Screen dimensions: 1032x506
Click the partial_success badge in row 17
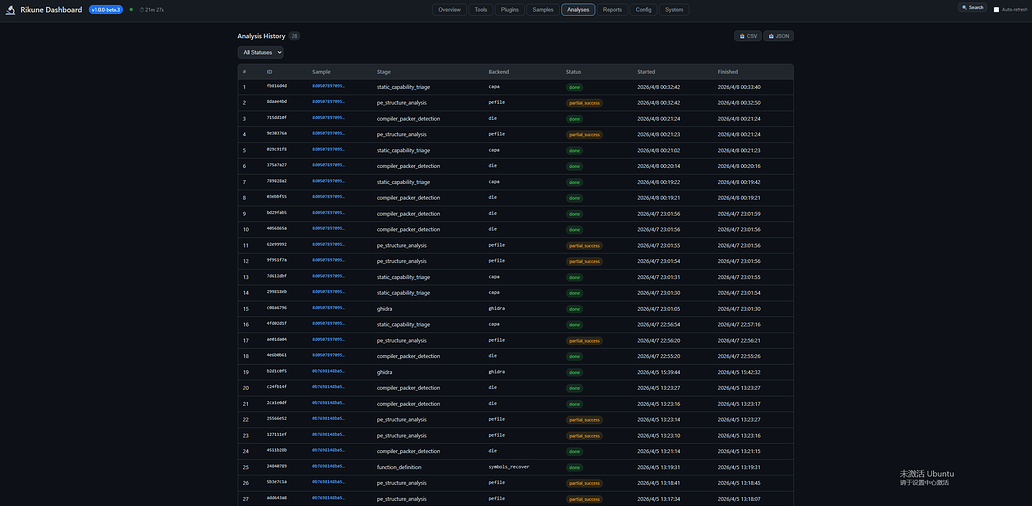(584, 341)
